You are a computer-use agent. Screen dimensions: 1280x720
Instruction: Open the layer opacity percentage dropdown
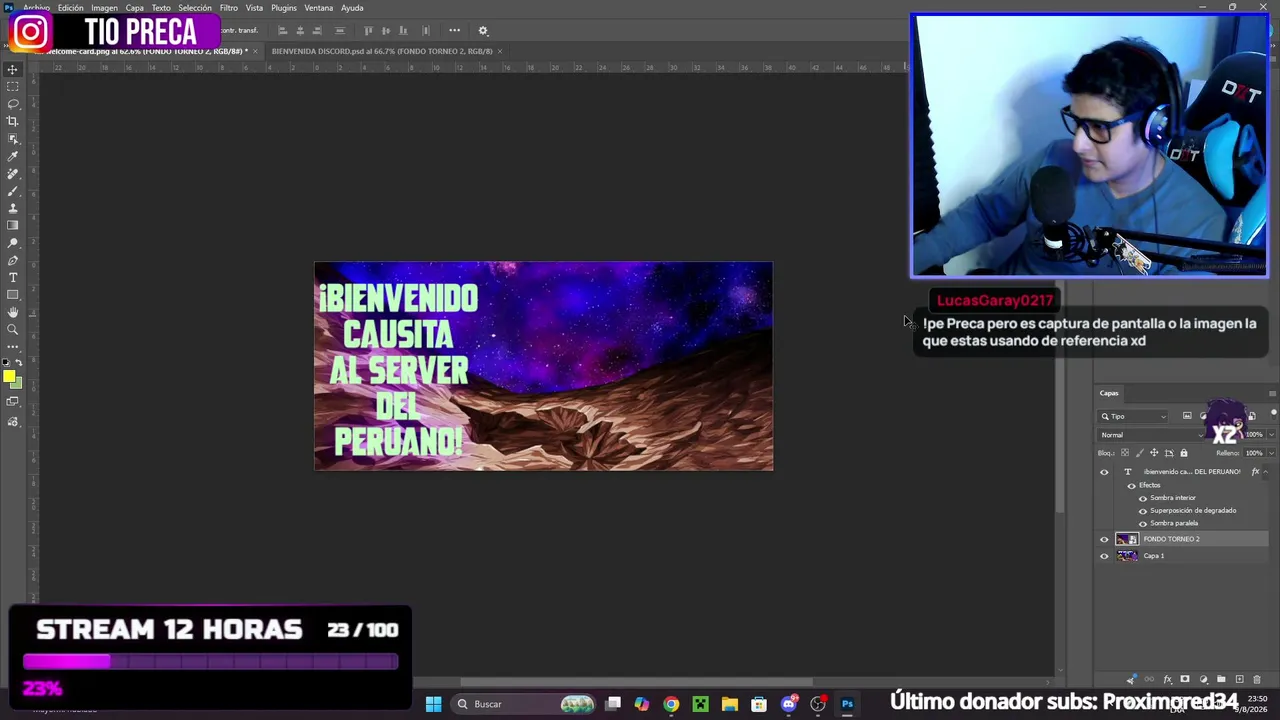pos(1271,435)
